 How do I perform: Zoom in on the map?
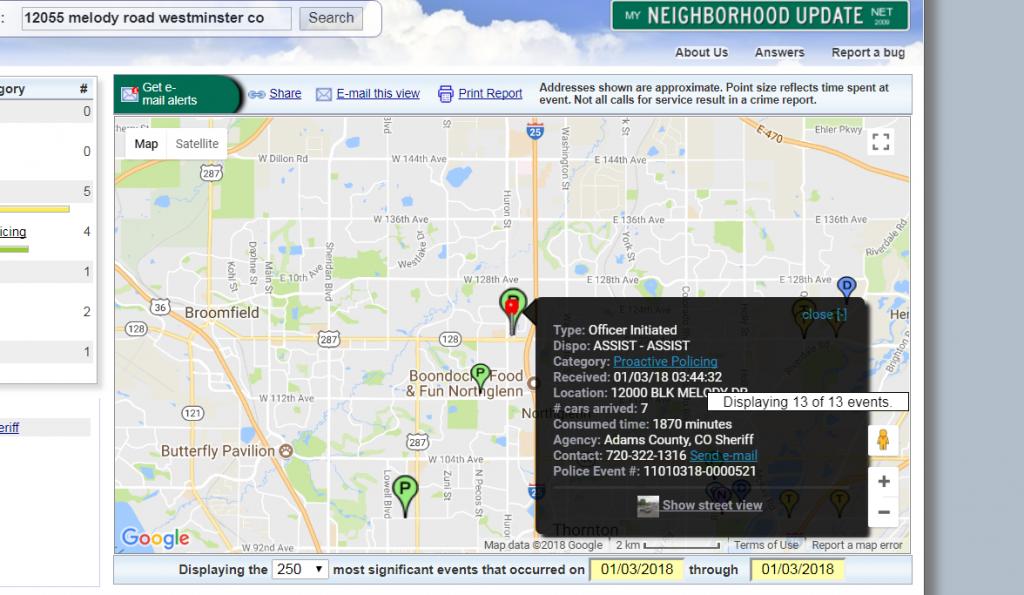point(883,482)
